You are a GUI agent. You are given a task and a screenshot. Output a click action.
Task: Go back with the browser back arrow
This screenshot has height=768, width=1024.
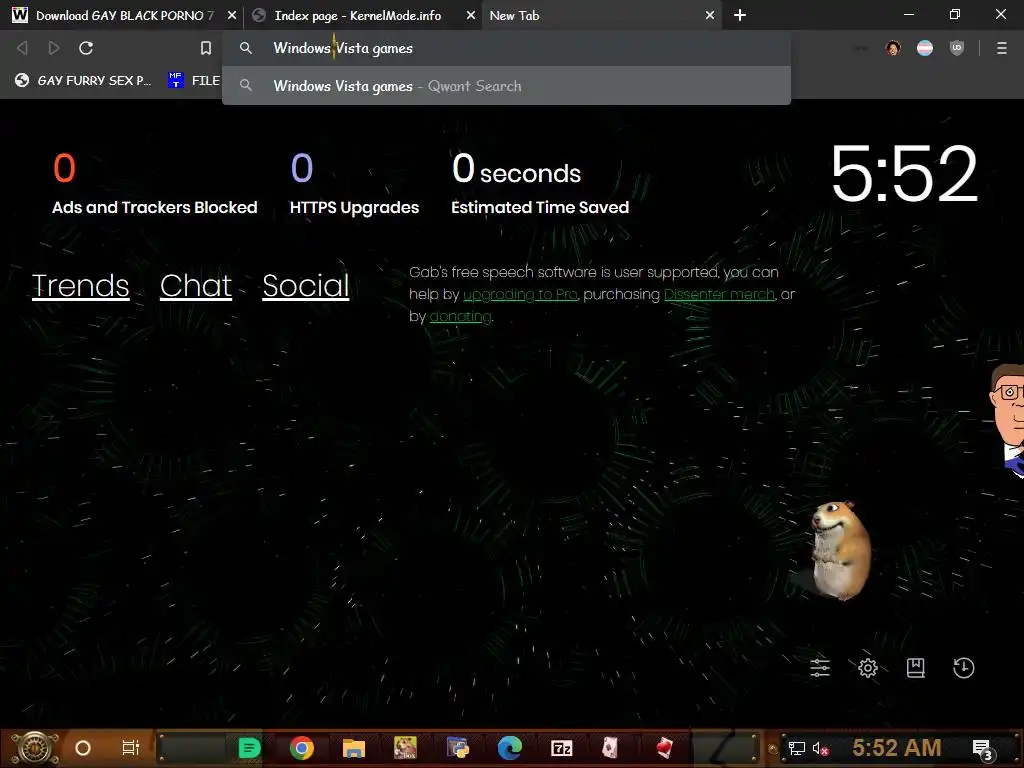(x=22, y=48)
